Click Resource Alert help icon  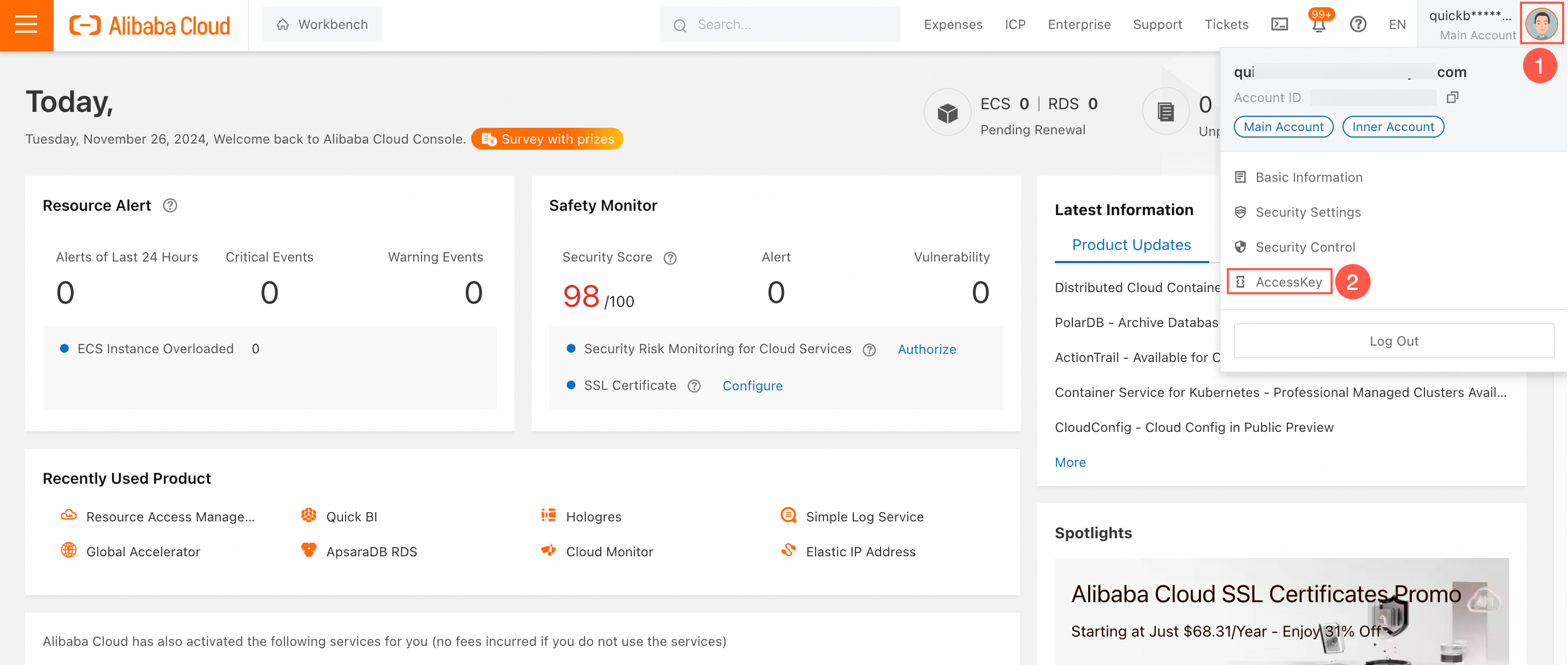click(170, 206)
